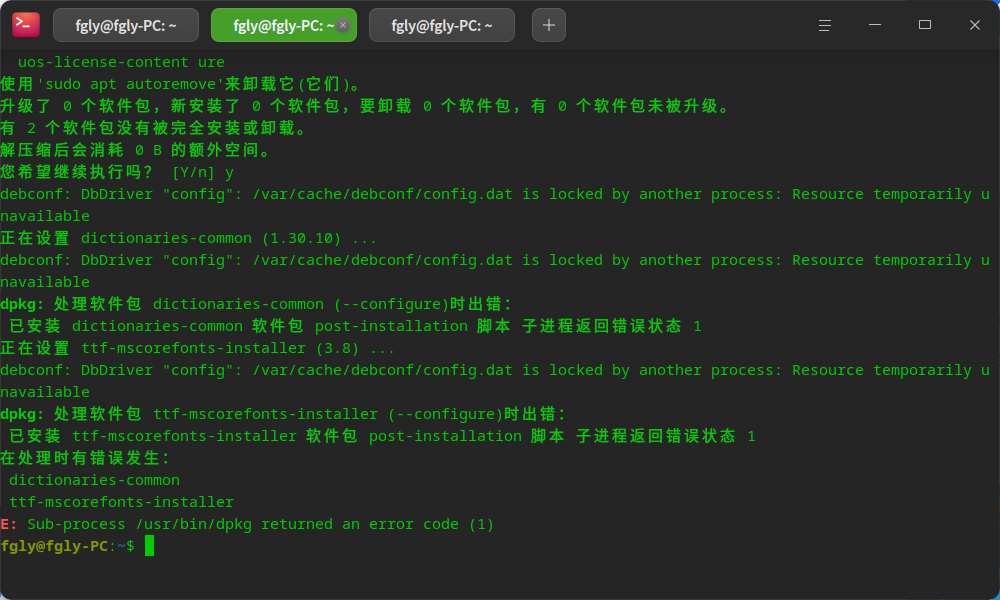Click the line '正在设置 ttf-mscorefonts-installer (3.8)'
Viewport: 1000px width, 600px height.
tap(198, 348)
